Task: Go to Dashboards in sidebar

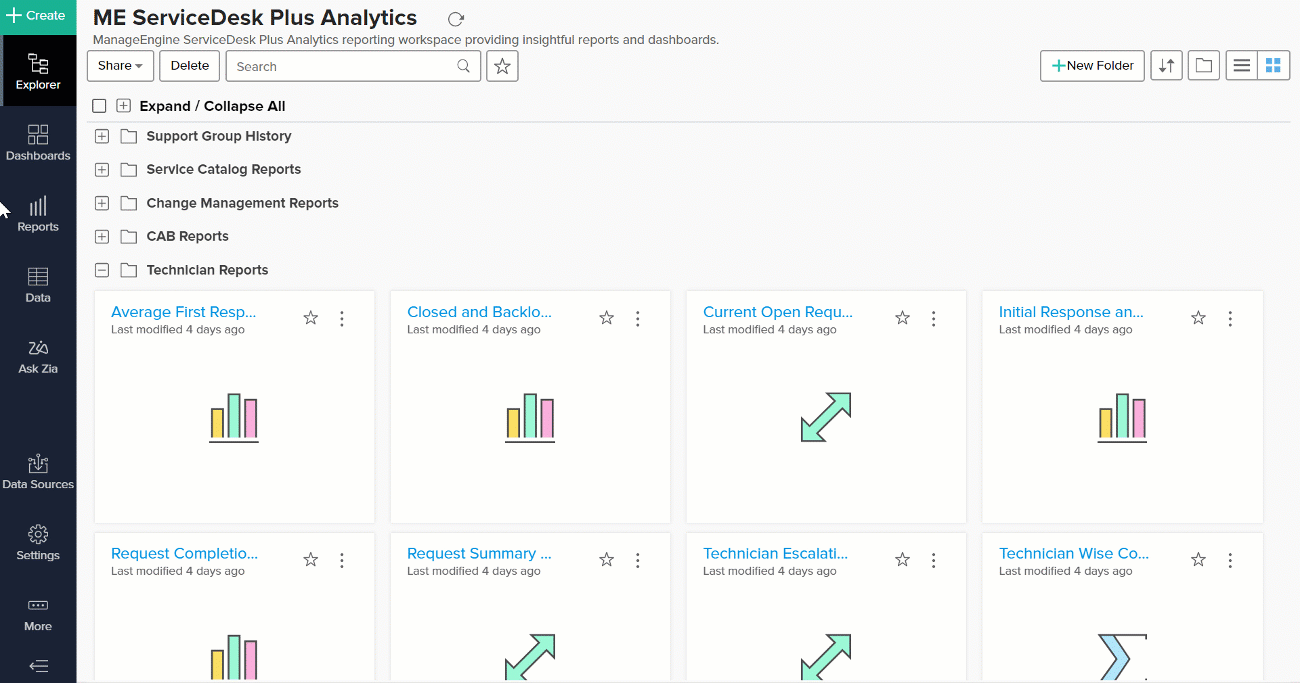Action: pyautogui.click(x=38, y=143)
